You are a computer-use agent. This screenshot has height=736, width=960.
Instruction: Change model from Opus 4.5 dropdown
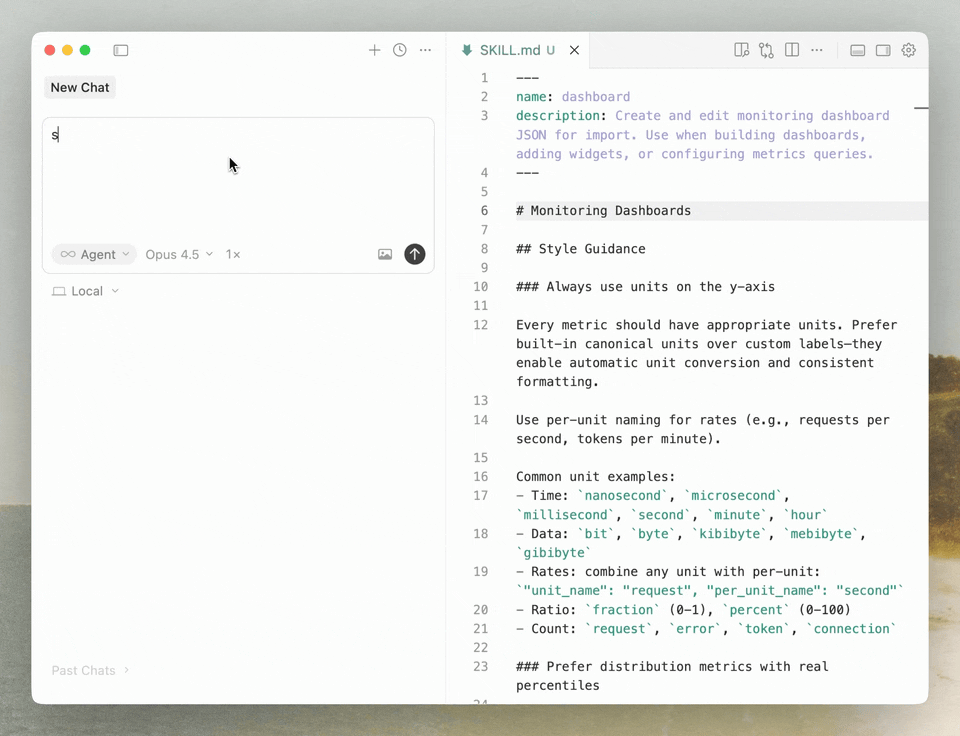tap(179, 255)
